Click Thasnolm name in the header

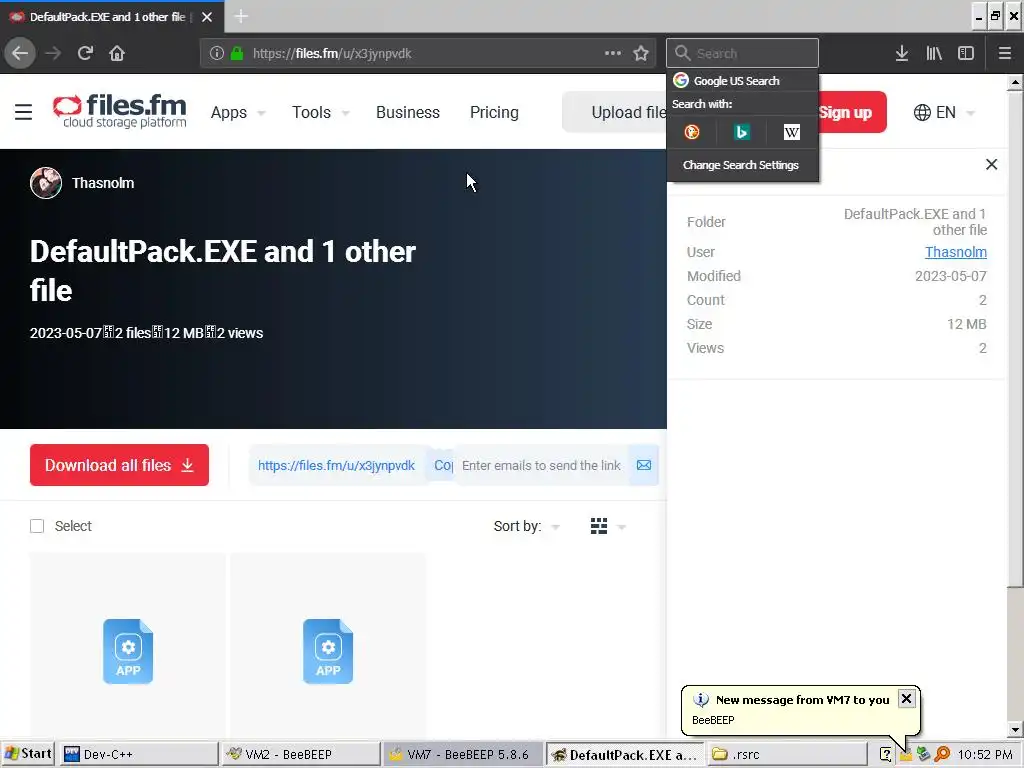[103, 183]
